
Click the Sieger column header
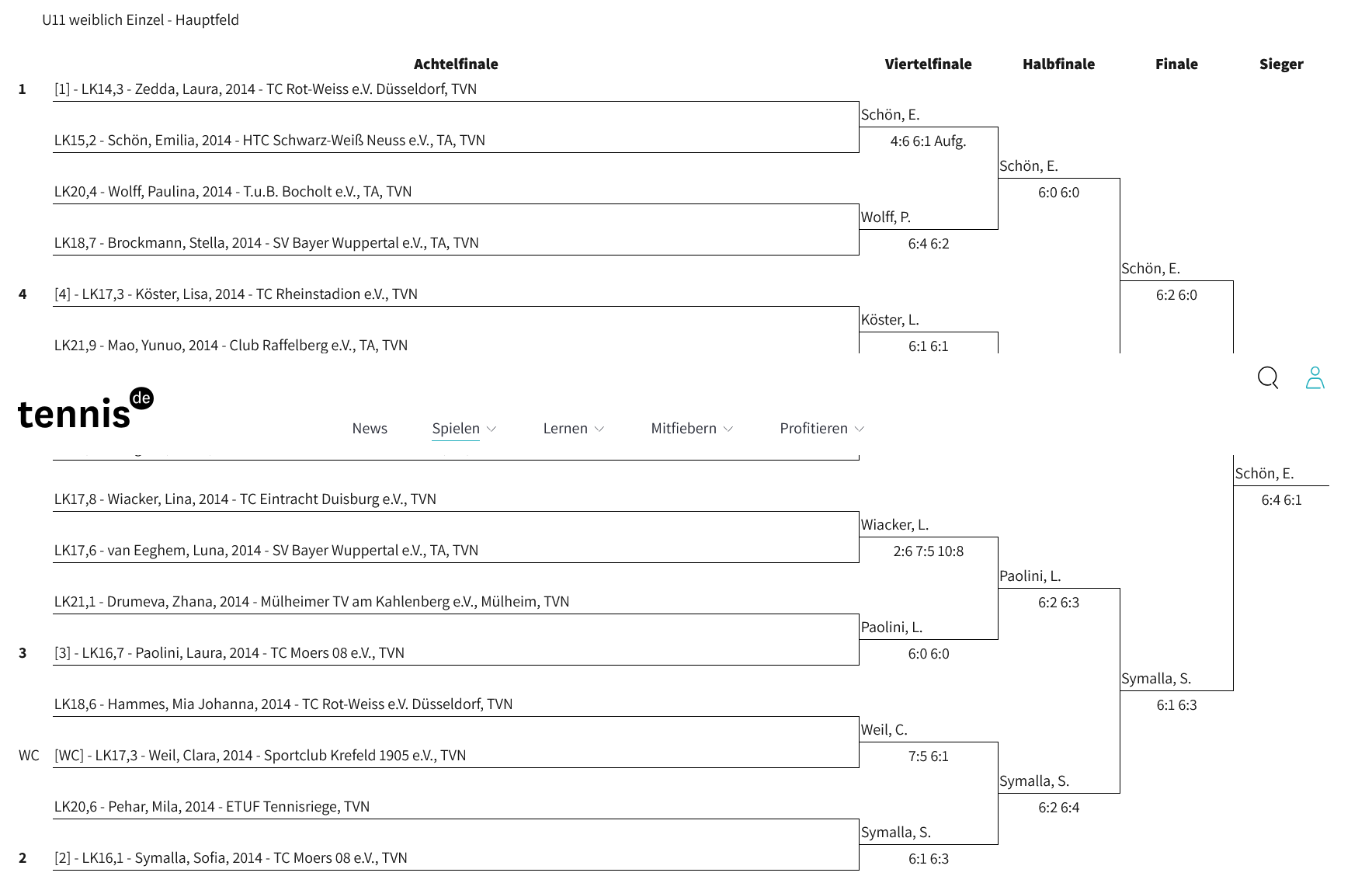click(1281, 64)
